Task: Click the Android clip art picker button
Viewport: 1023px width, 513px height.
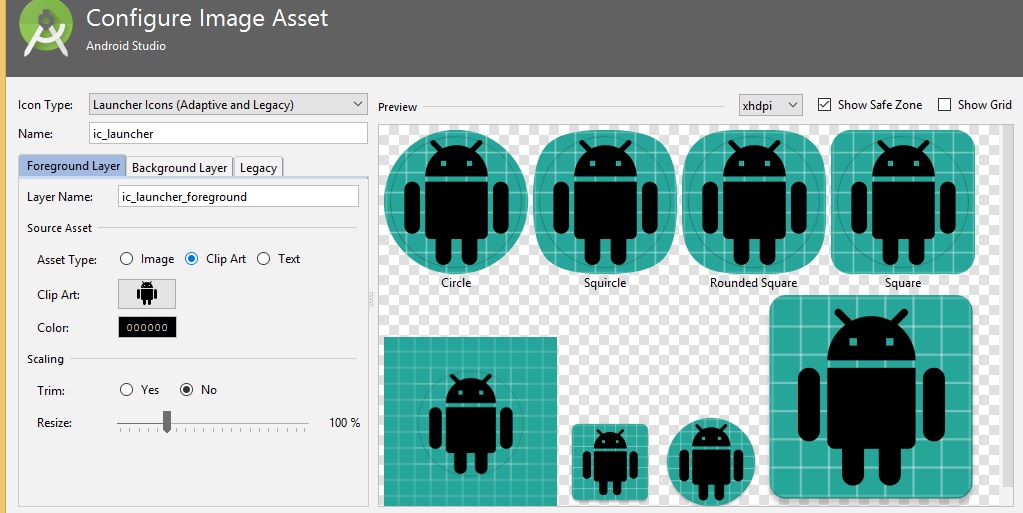Action: coord(147,294)
